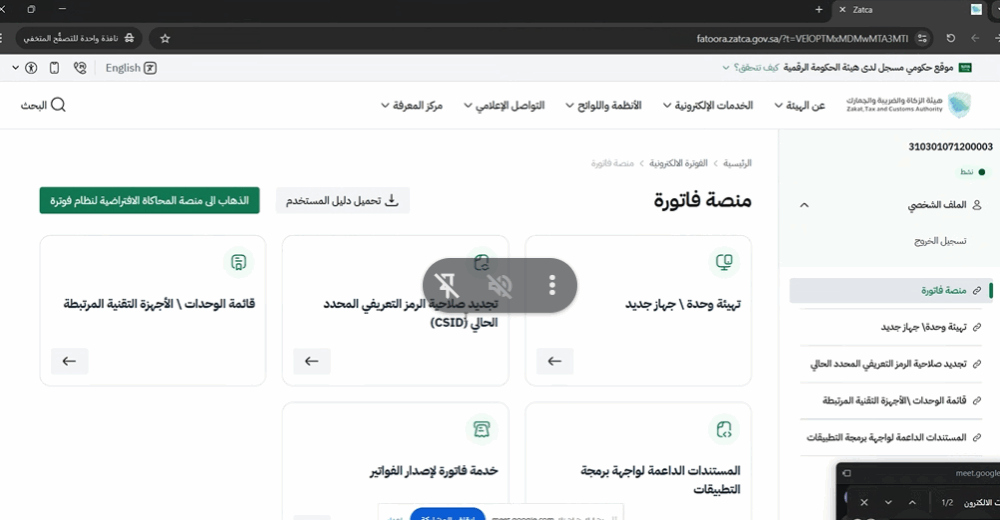Click the mobile device icon in top bar
The width and height of the screenshot is (1000, 520).
[54, 68]
